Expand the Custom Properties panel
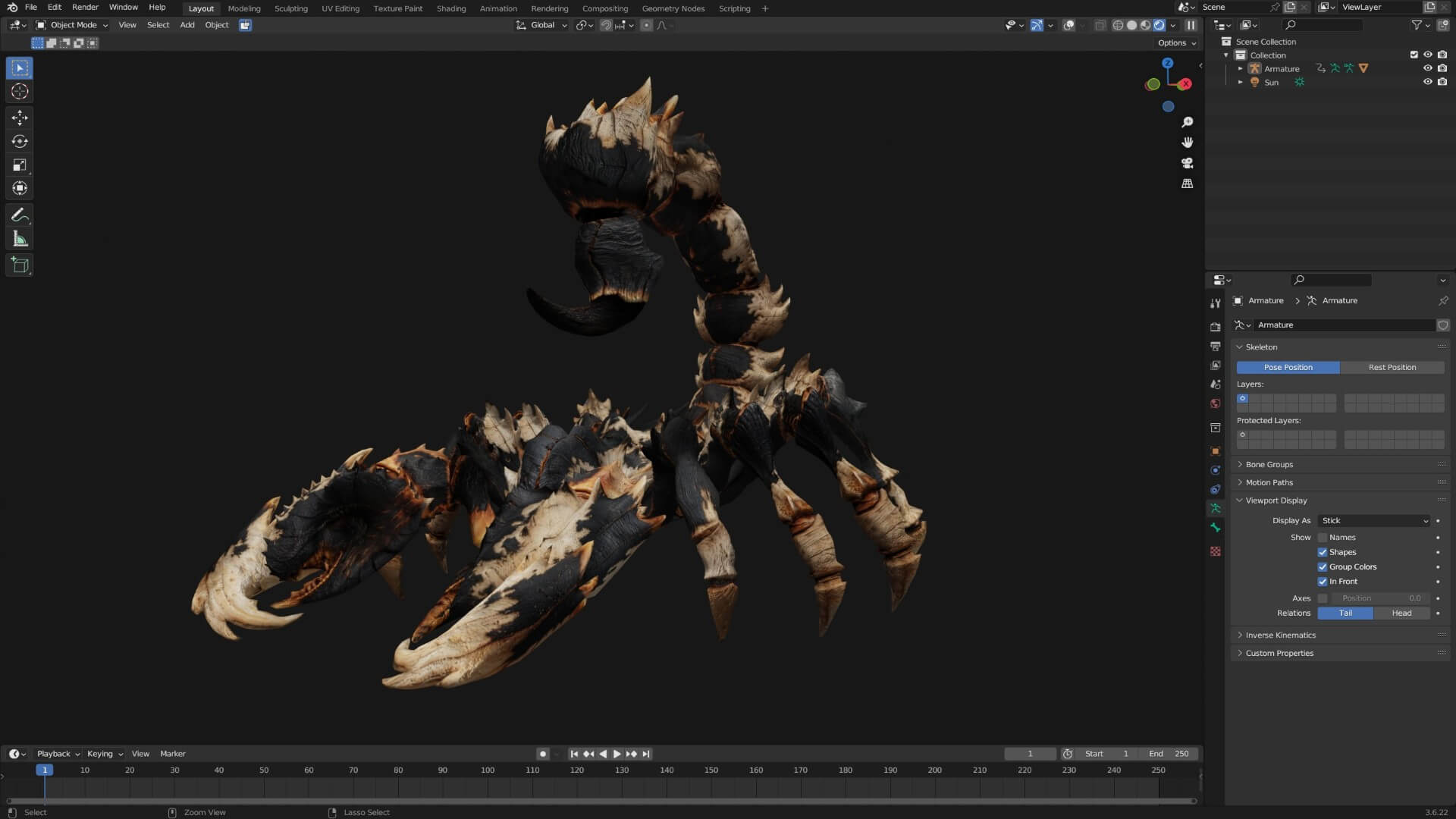Viewport: 1456px width, 819px height. pos(1279,654)
